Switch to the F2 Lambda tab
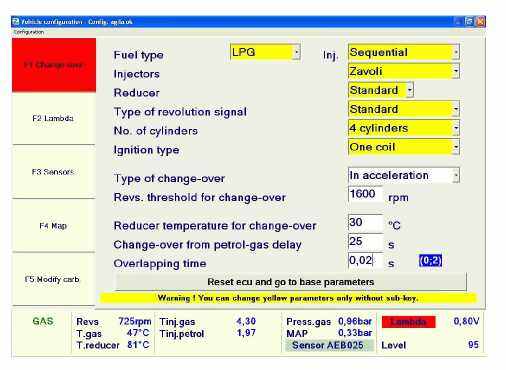Screen dimensions: 506x370 (x=53, y=118)
